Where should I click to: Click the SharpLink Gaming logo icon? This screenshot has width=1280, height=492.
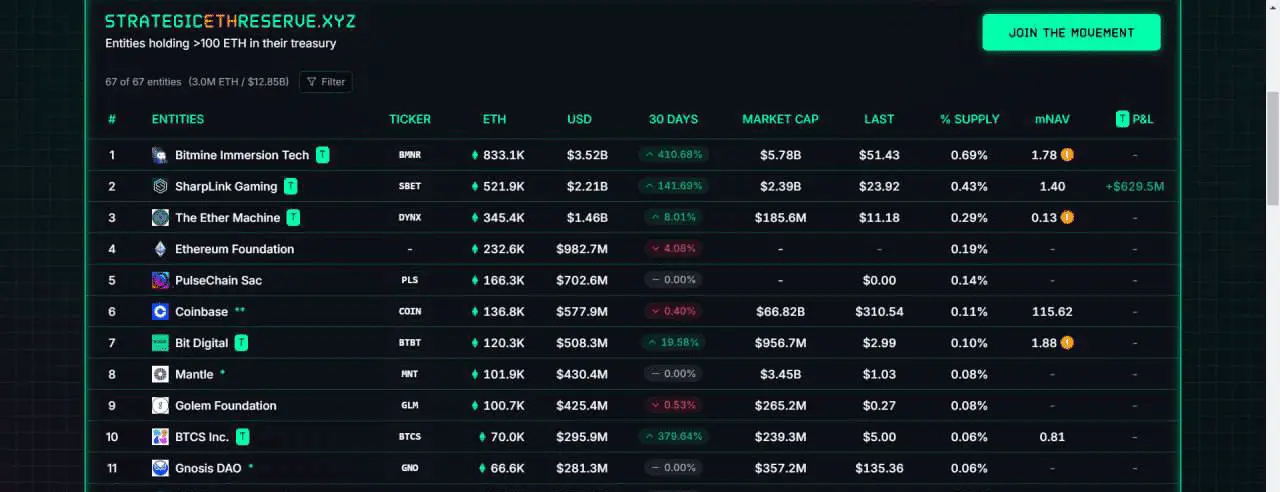(160, 186)
